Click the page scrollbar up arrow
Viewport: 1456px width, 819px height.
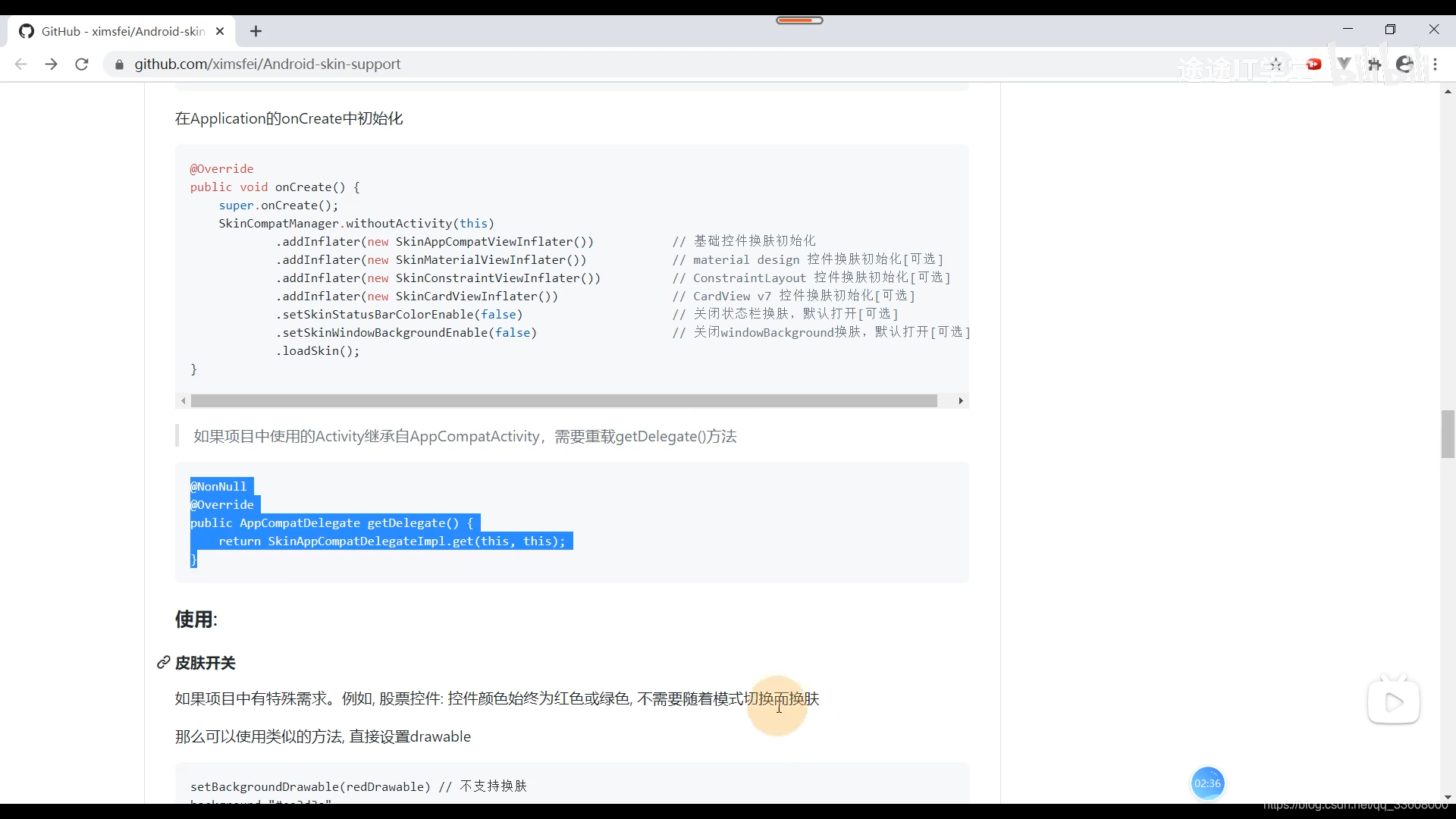1448,92
